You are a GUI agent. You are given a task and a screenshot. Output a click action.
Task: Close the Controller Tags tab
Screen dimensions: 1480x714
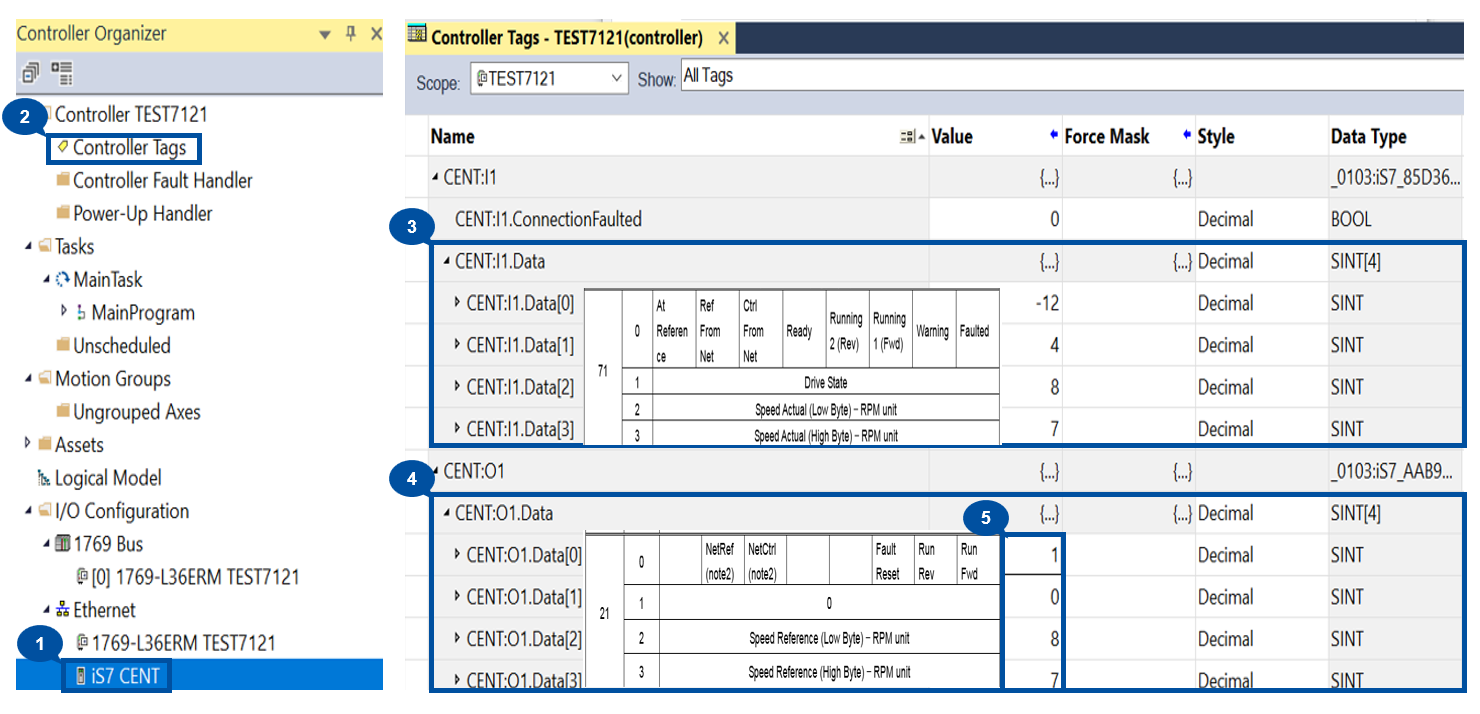pyautogui.click(x=723, y=39)
